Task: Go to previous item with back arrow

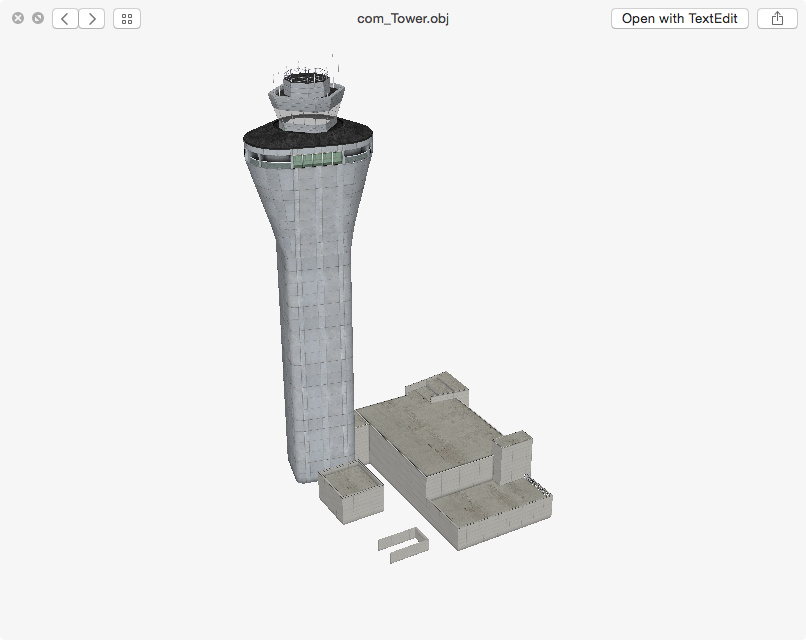Action: point(65,19)
